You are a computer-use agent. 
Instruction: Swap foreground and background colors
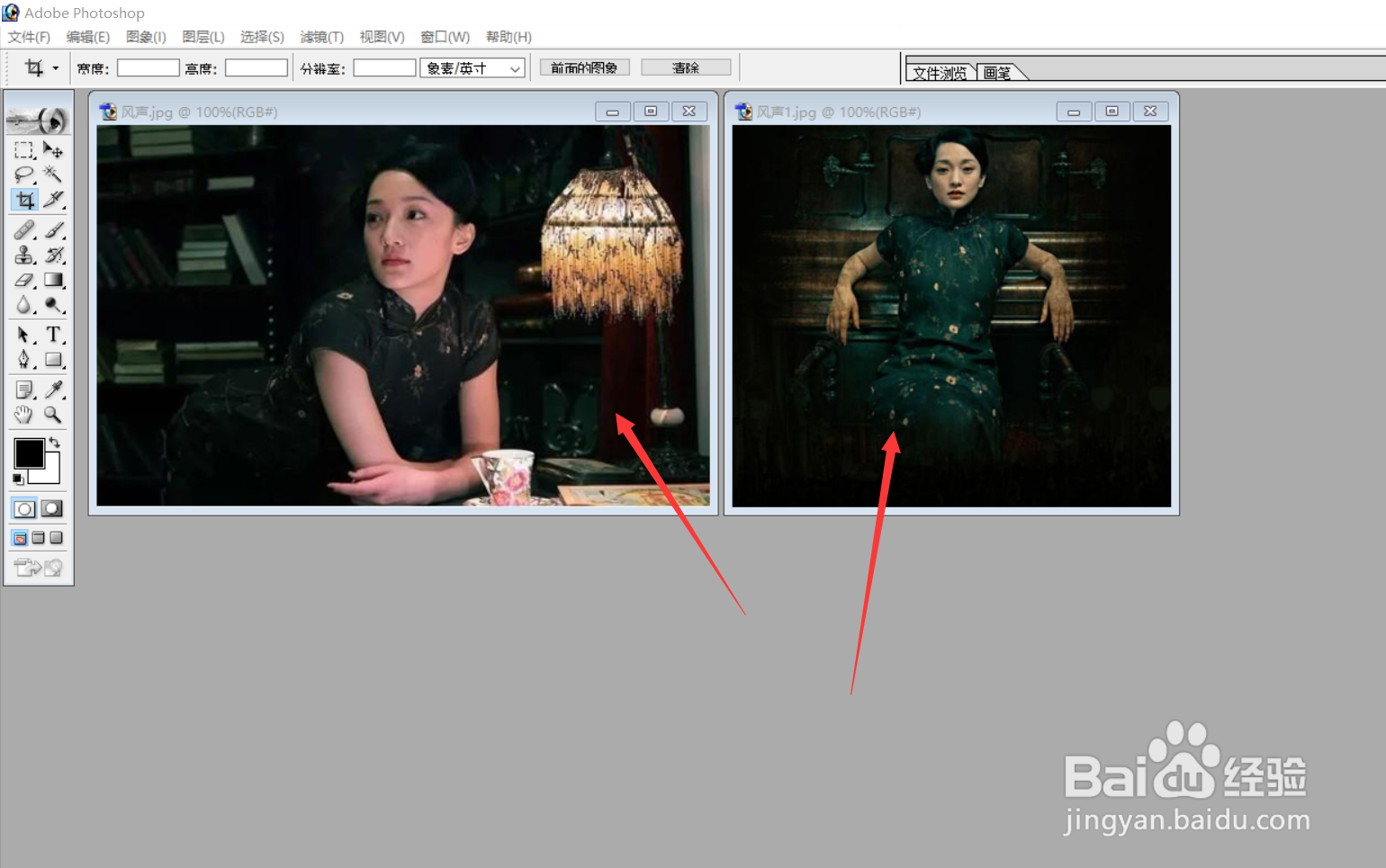[55, 442]
